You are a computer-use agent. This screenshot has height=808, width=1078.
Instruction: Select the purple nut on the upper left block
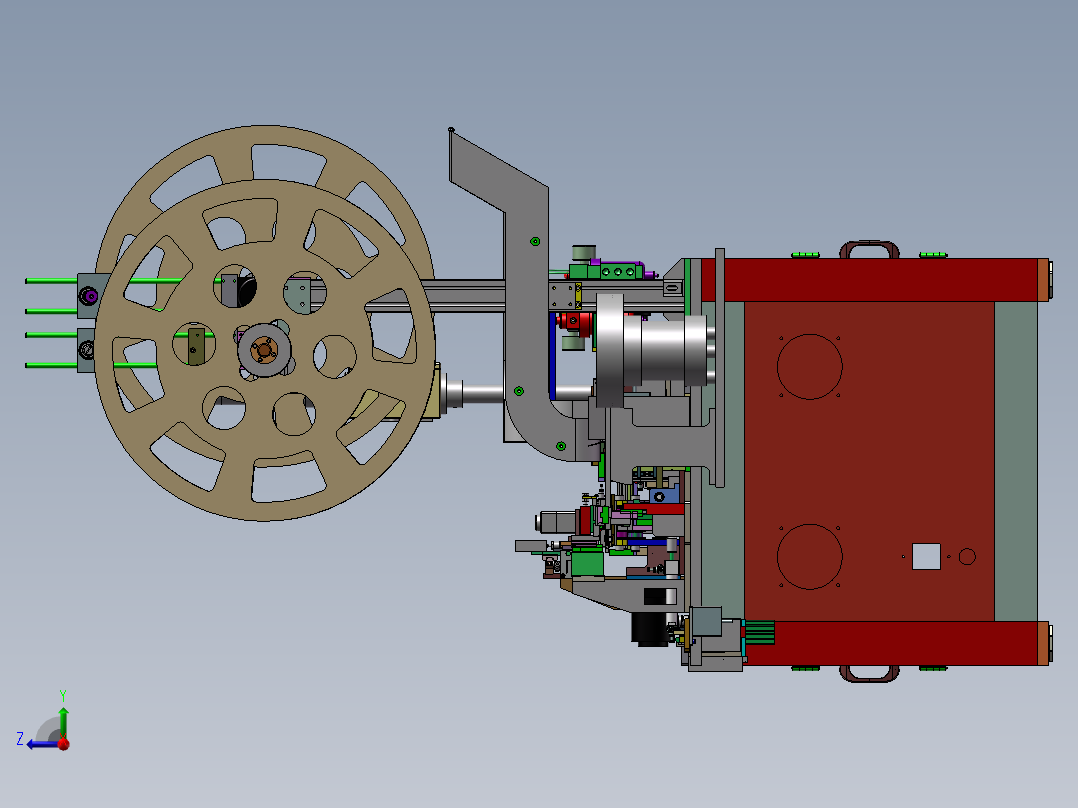coord(90,296)
